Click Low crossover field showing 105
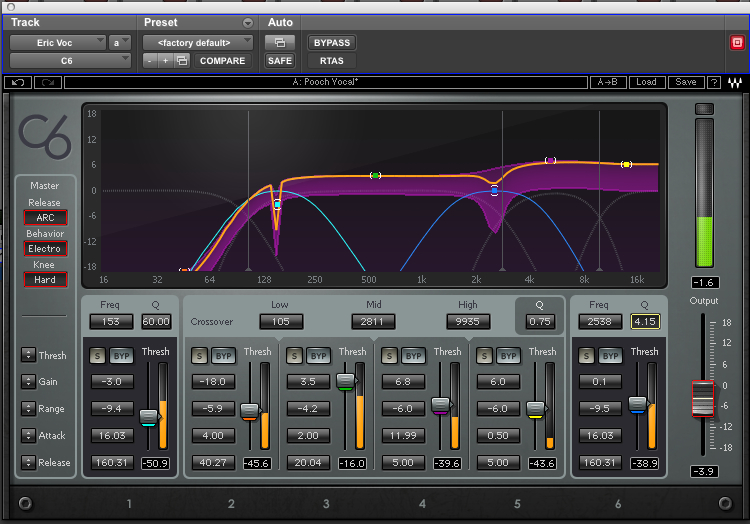Image resolution: width=750 pixels, height=524 pixels. [281, 322]
